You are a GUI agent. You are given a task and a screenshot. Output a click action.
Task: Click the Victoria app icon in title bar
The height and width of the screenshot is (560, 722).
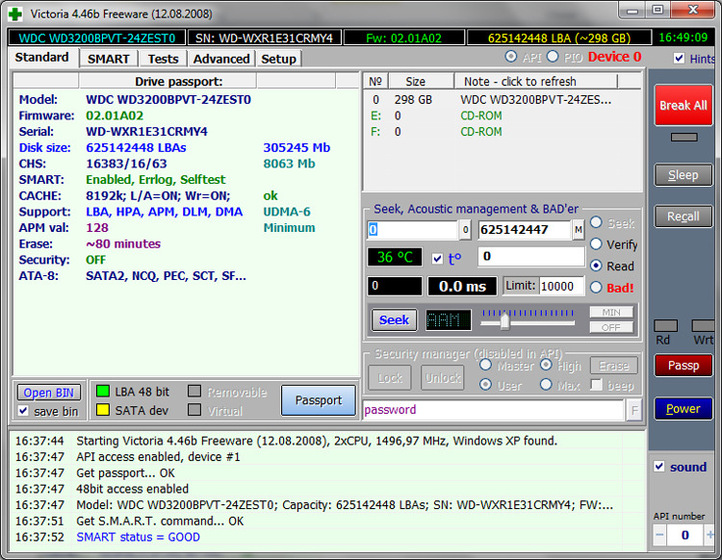tap(13, 10)
